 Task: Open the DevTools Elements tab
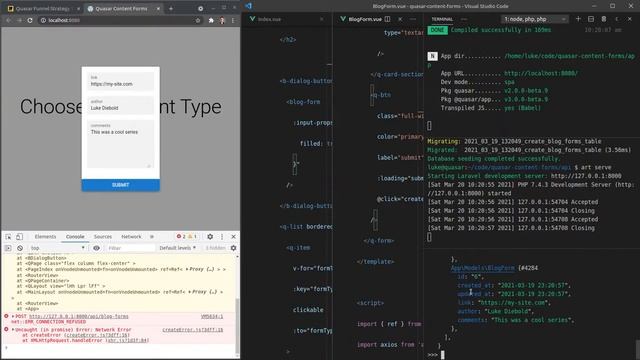pyautogui.click(x=45, y=236)
